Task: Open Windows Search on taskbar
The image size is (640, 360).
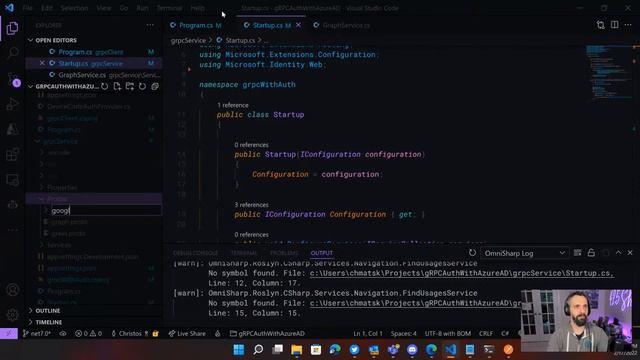Action: (x=258, y=350)
